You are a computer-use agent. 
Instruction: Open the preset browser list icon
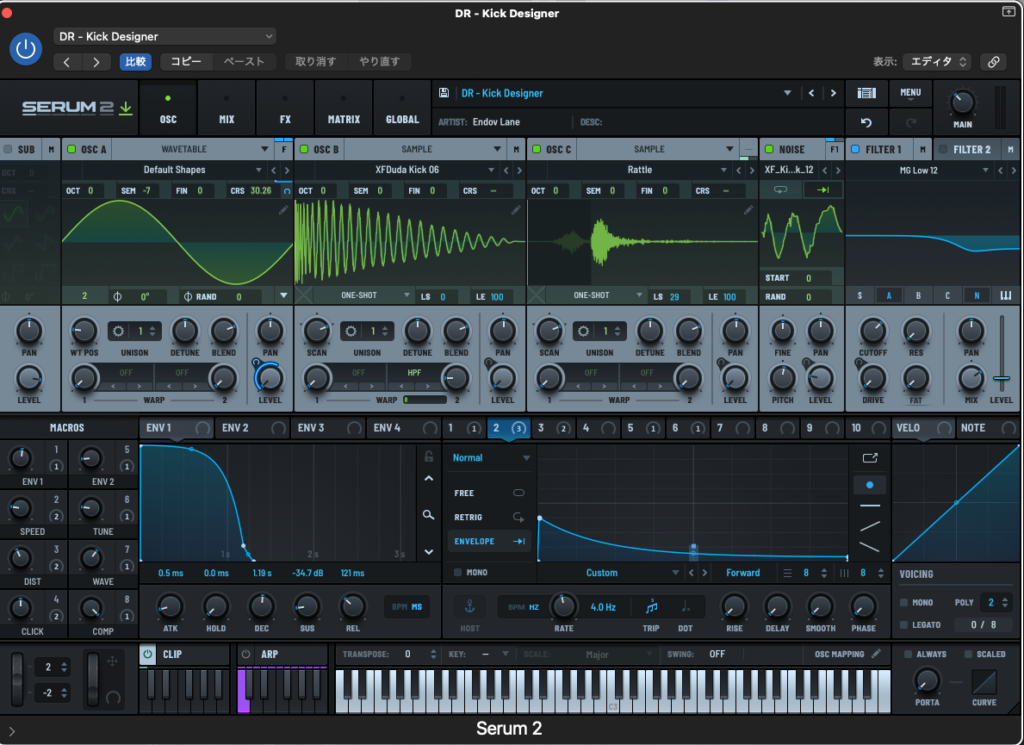coord(867,93)
